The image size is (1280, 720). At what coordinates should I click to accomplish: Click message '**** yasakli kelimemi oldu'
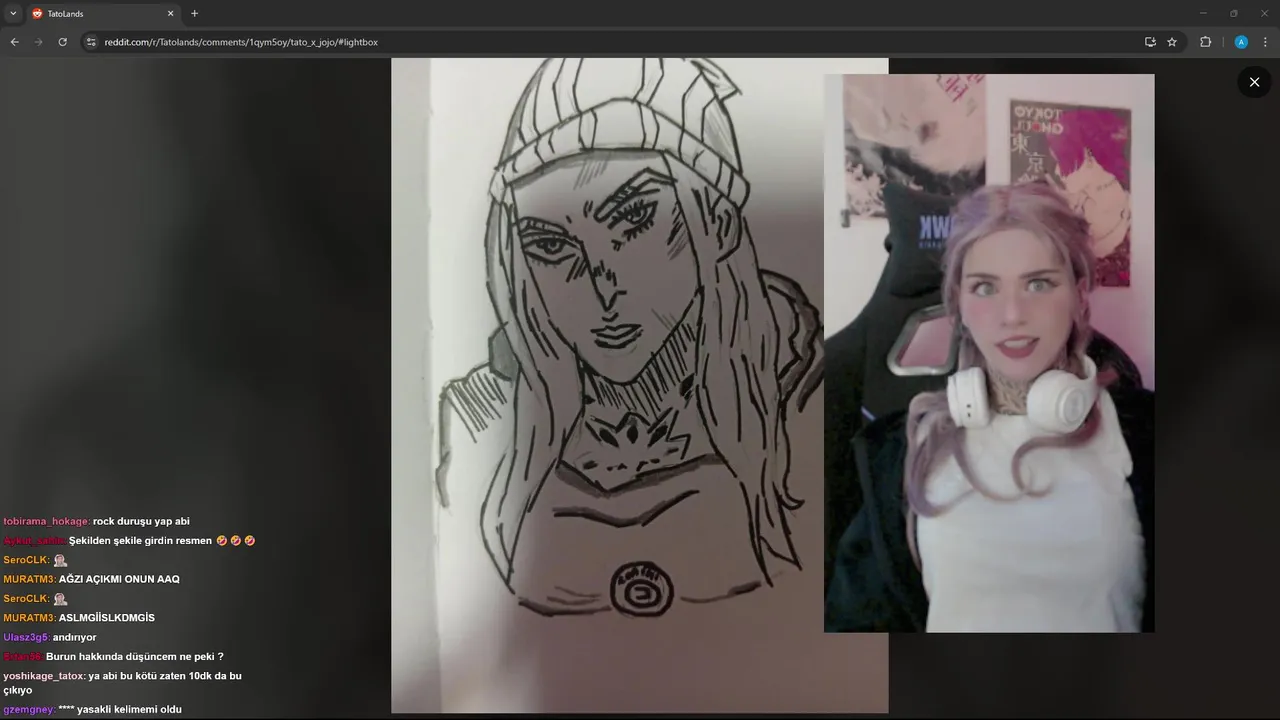point(120,709)
